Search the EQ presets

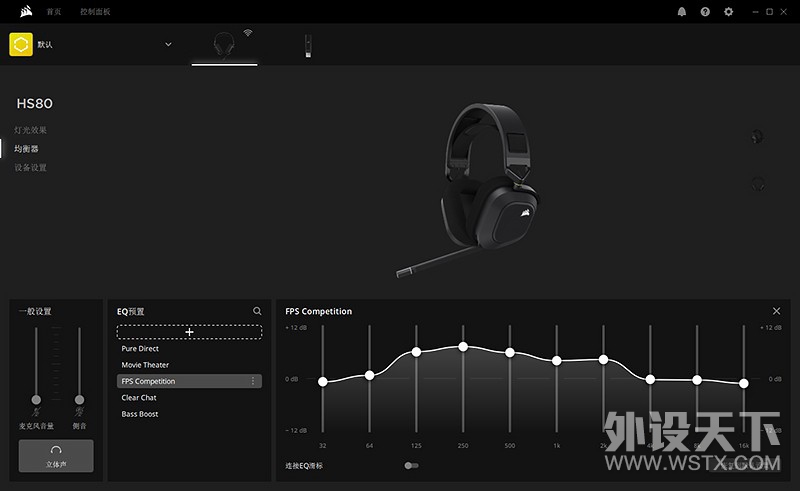pos(257,311)
